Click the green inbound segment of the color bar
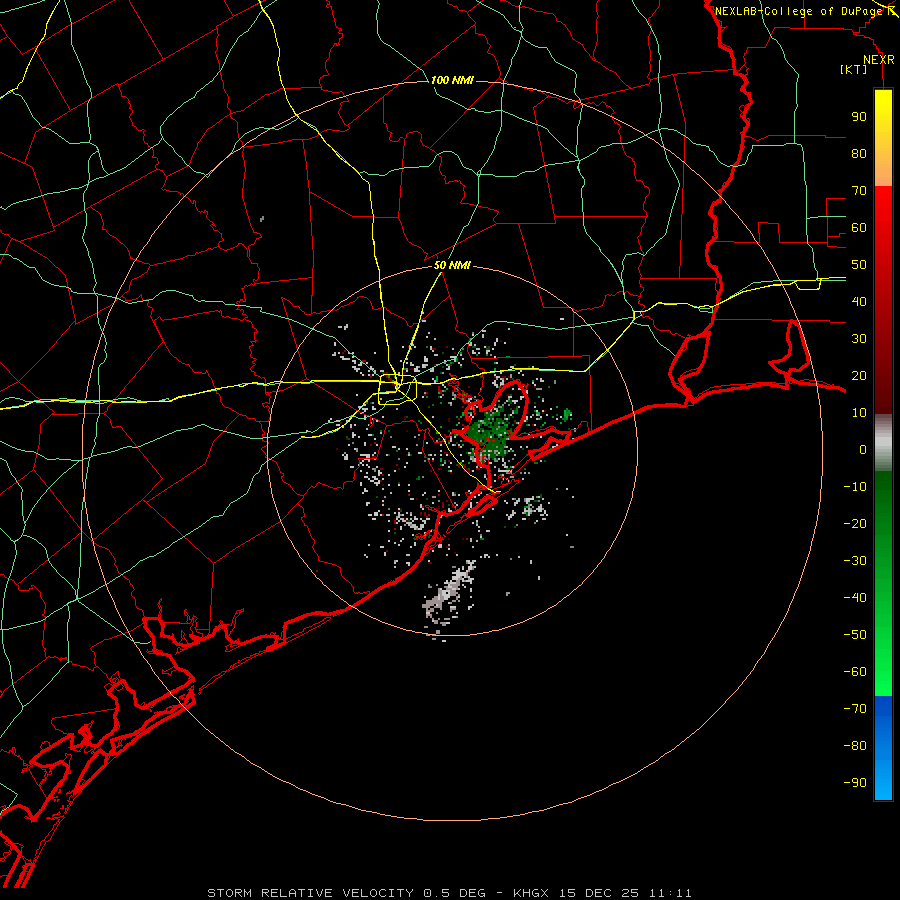 [x=883, y=583]
